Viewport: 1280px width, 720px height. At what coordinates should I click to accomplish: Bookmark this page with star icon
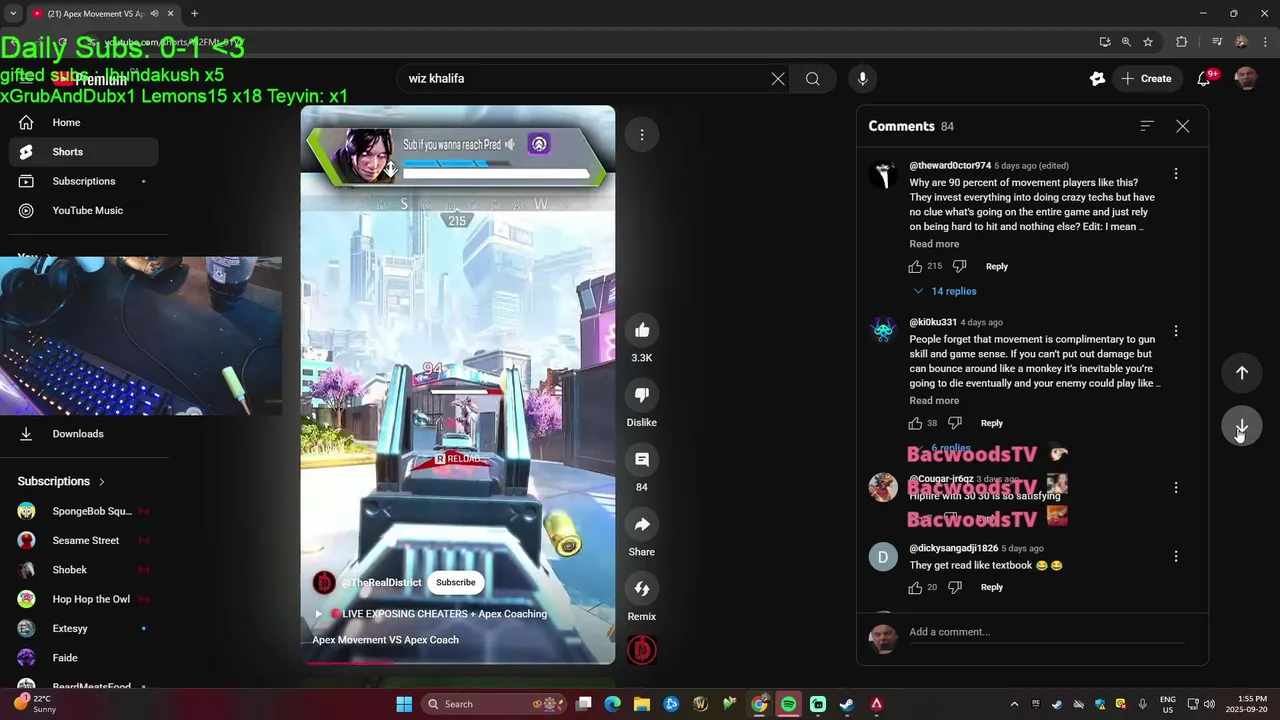point(1148,42)
